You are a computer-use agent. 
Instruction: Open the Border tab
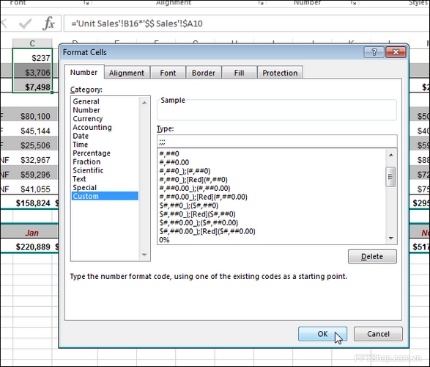pyautogui.click(x=203, y=73)
